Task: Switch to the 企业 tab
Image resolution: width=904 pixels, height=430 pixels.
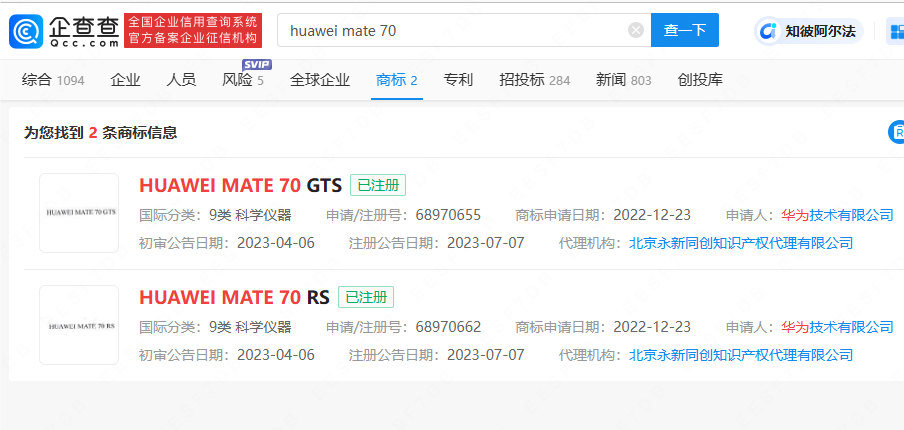Action: (125, 80)
